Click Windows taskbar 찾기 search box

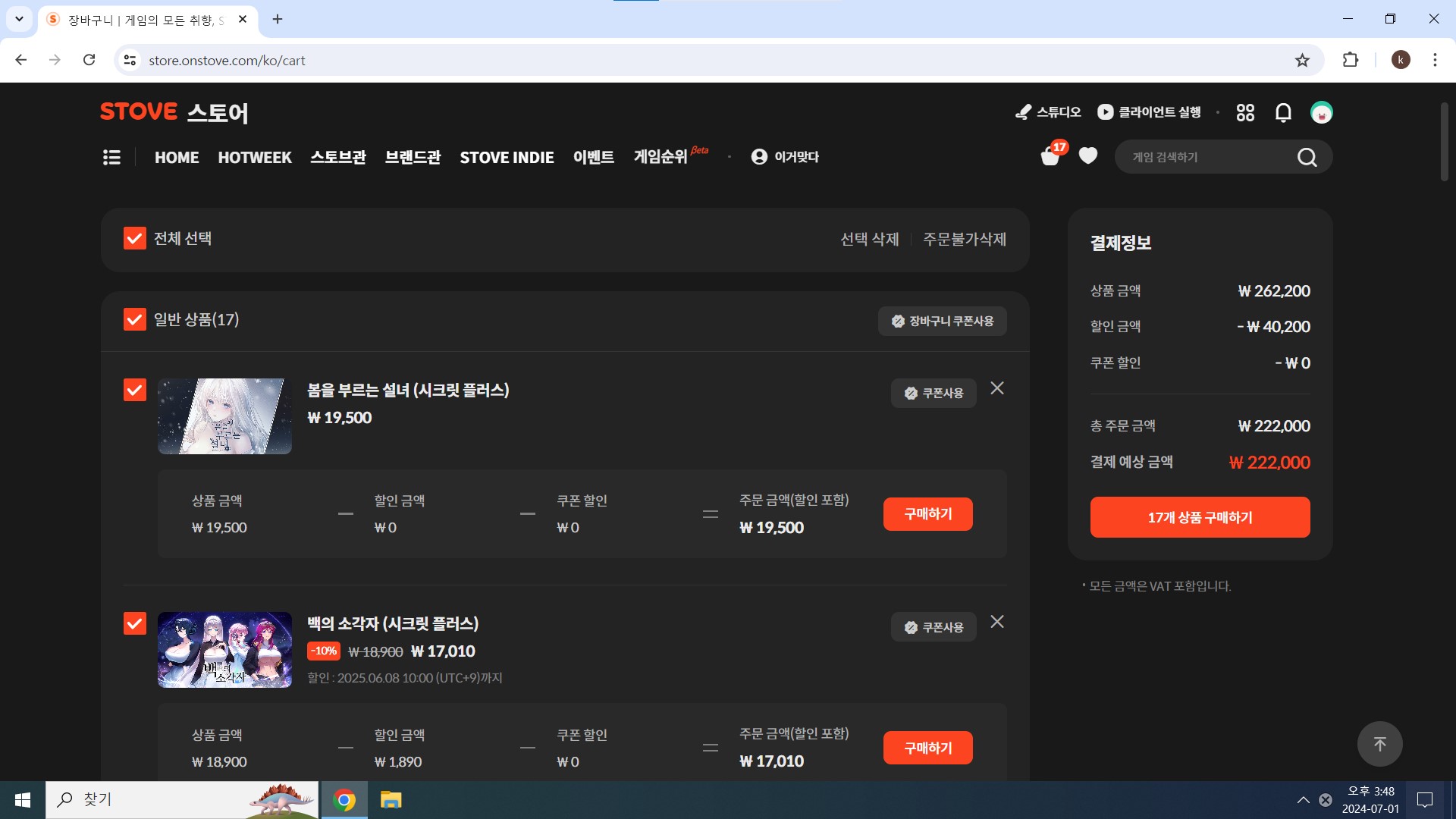(182, 800)
